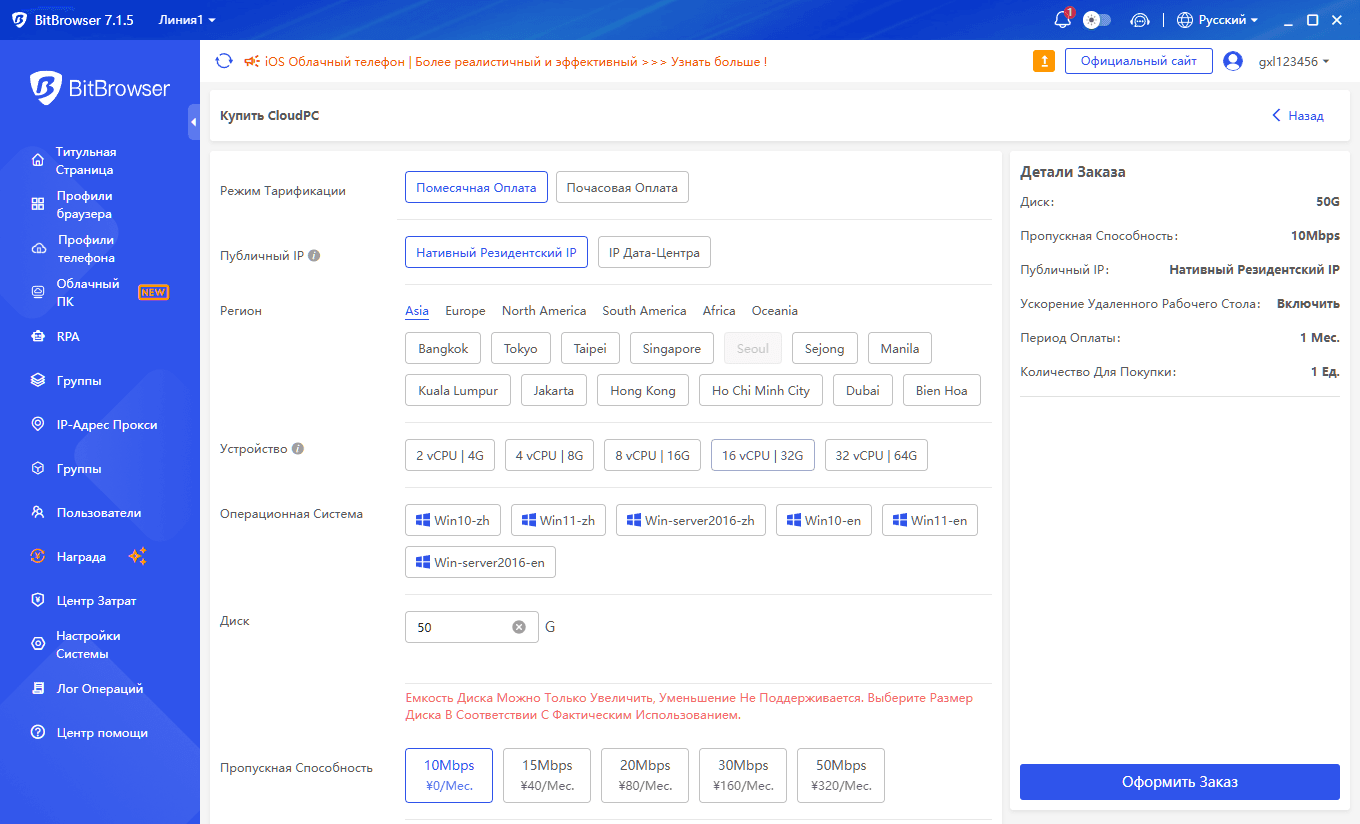Select Singapore as the city
This screenshot has width=1360, height=824.
click(672, 348)
